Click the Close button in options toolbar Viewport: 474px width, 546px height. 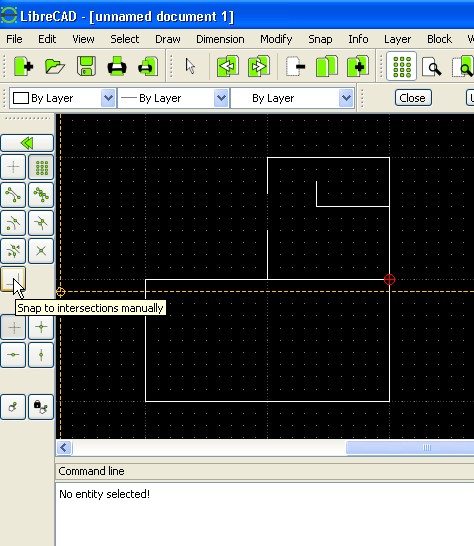pos(413,98)
